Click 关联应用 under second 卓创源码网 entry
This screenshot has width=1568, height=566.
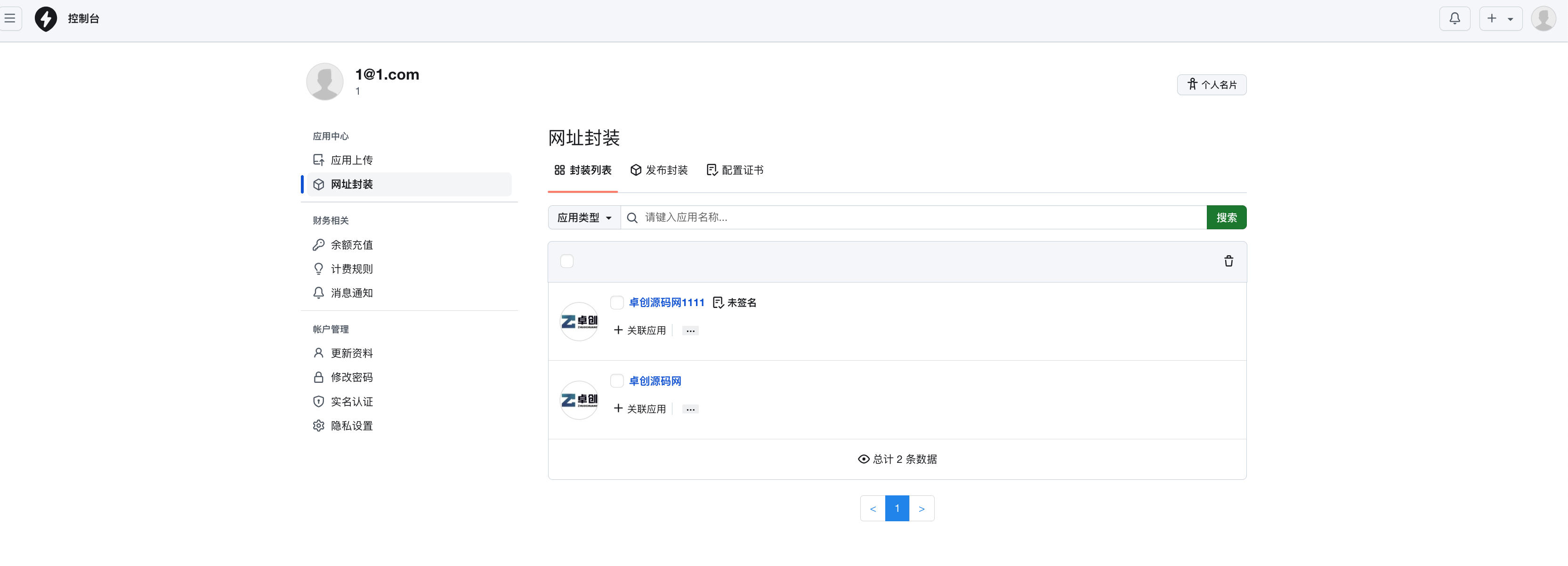pyautogui.click(x=640, y=409)
